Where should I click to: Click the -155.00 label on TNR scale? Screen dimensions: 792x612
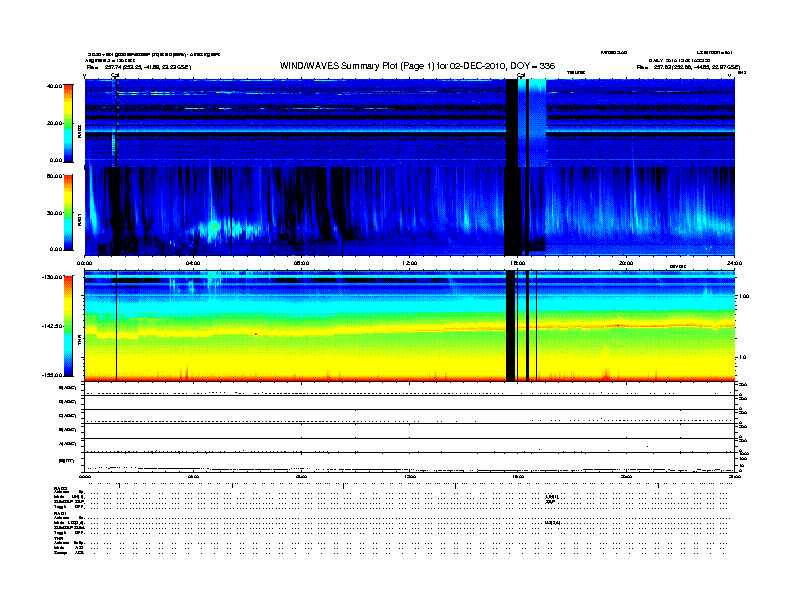click(52, 375)
